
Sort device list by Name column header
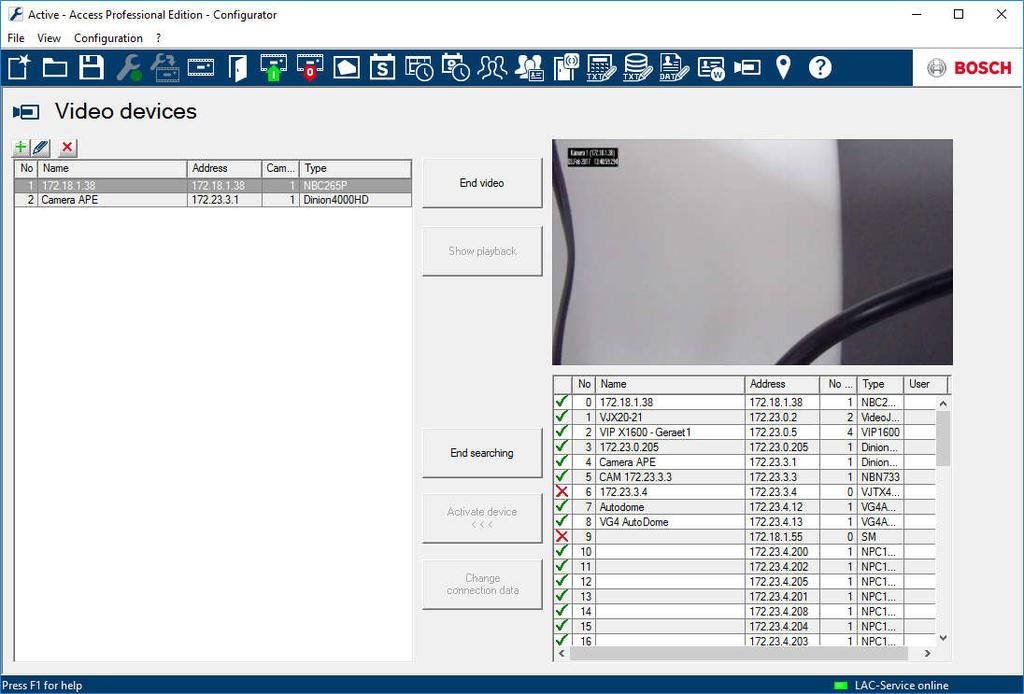pos(112,168)
